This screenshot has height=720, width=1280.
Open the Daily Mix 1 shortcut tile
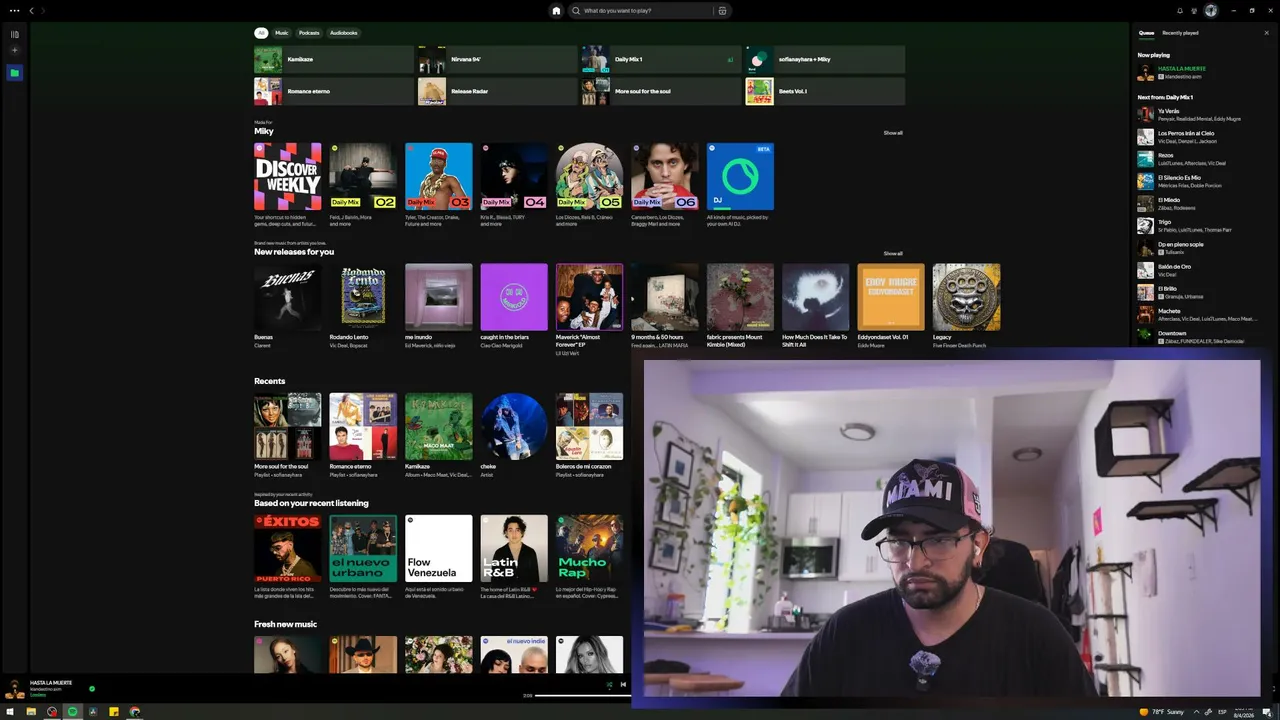(x=661, y=59)
